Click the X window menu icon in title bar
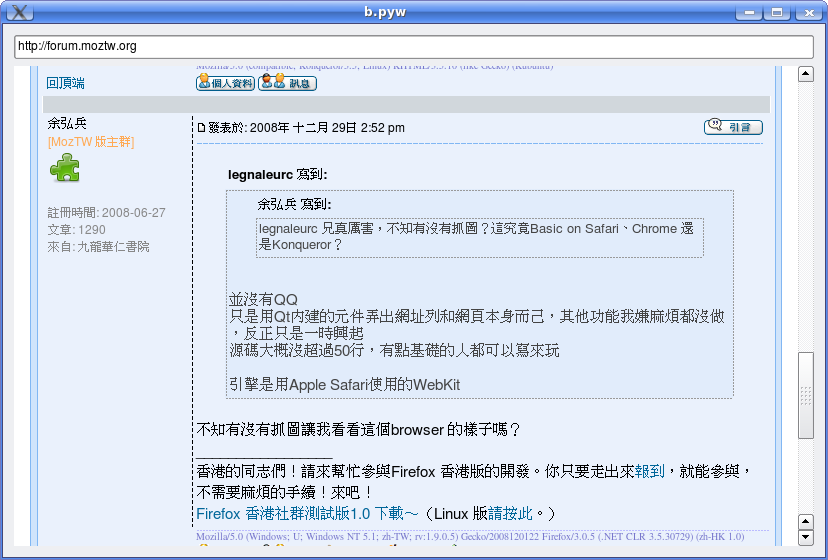828x560 pixels. pyautogui.click(x=20, y=12)
